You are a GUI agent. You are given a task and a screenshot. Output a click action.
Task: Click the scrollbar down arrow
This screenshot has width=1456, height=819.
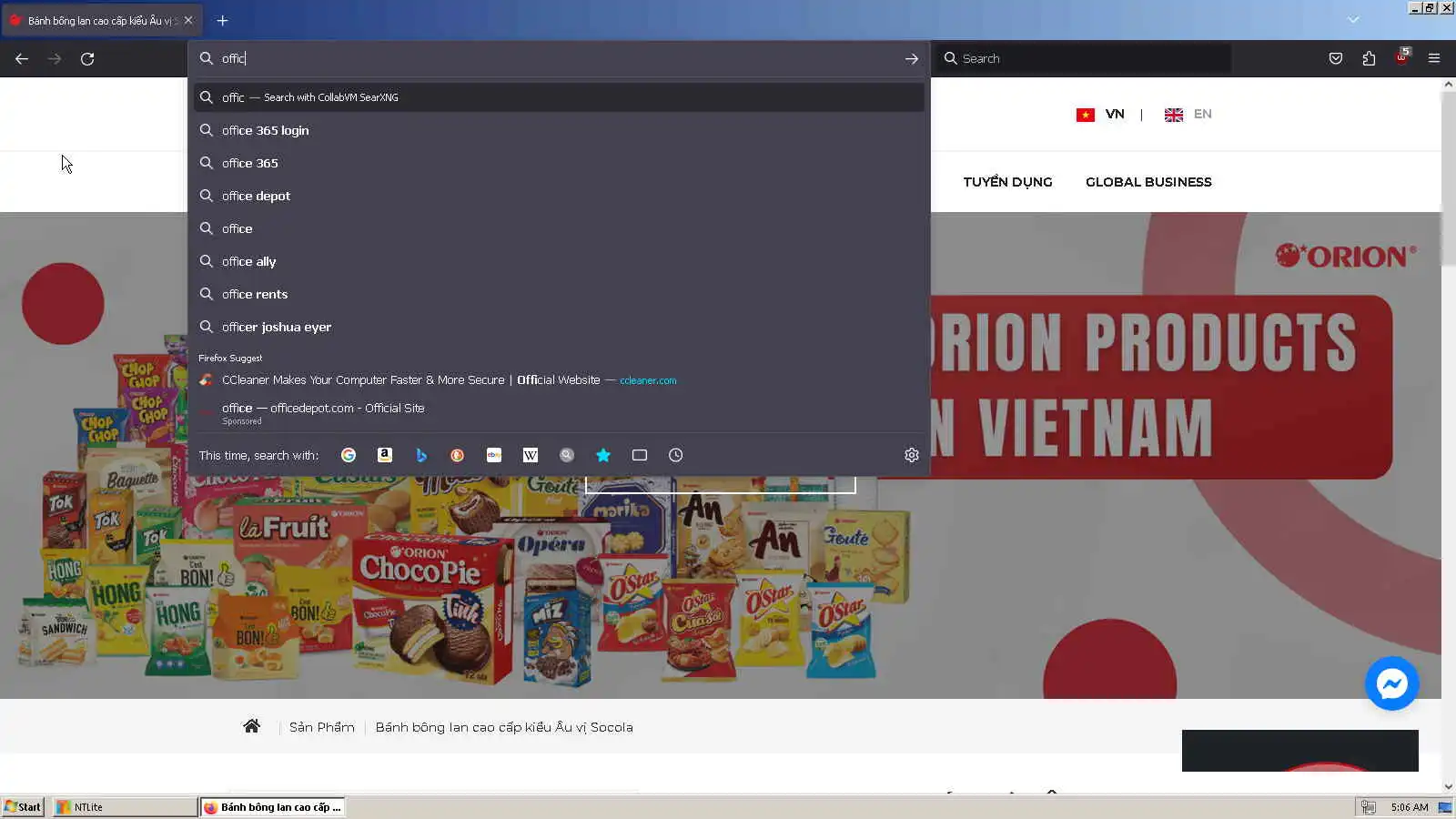1448,786
